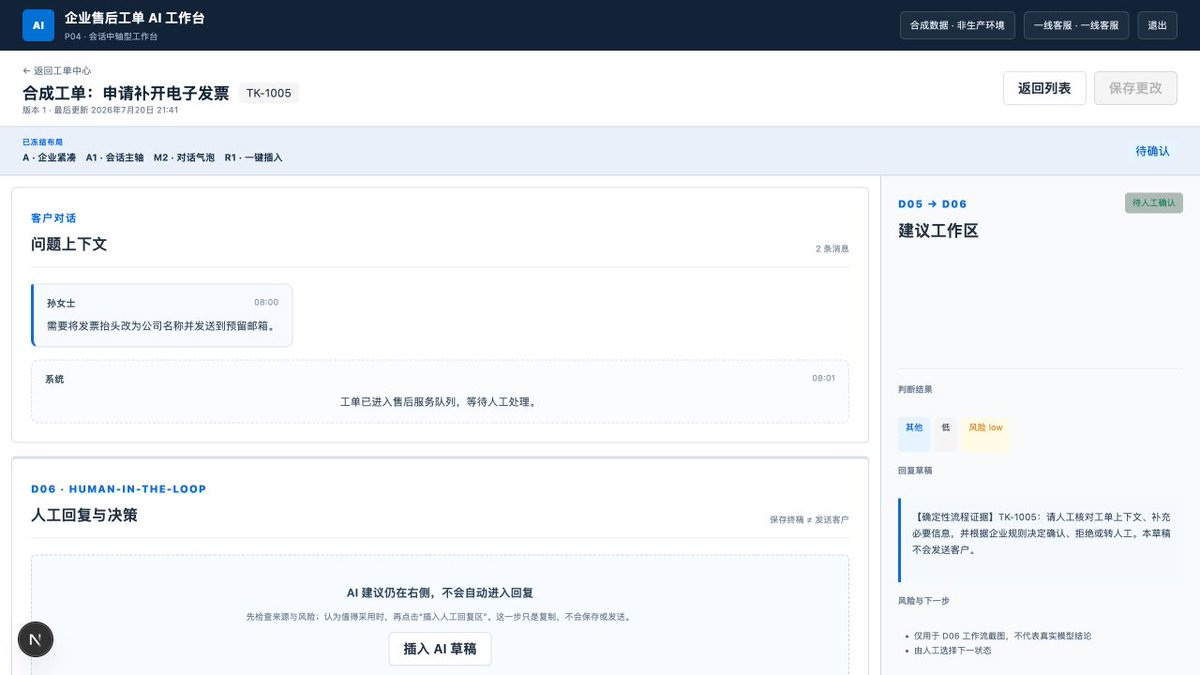Click the 已冻结布局 label
The image size is (1200, 675).
tap(43, 143)
